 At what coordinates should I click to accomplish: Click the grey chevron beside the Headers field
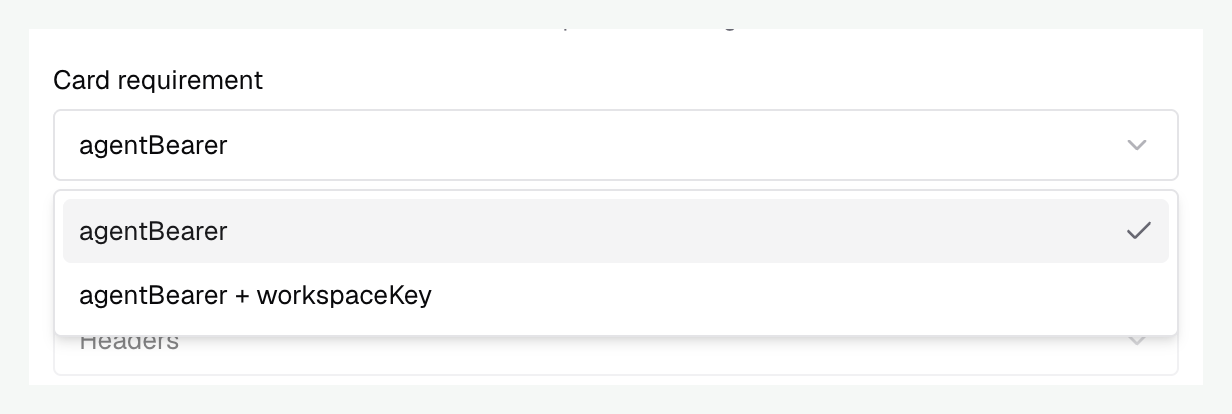pyautogui.click(x=1136, y=341)
